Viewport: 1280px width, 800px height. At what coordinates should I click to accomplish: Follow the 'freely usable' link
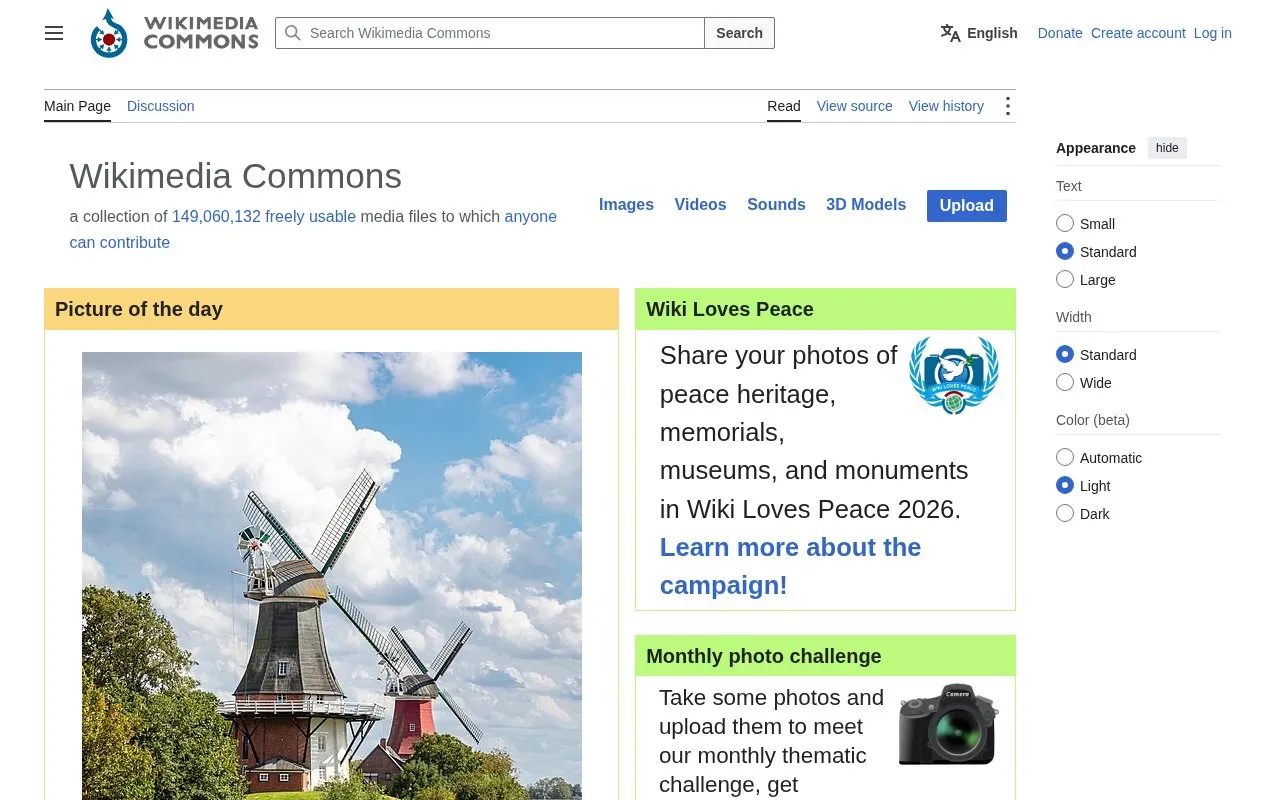[x=310, y=217]
